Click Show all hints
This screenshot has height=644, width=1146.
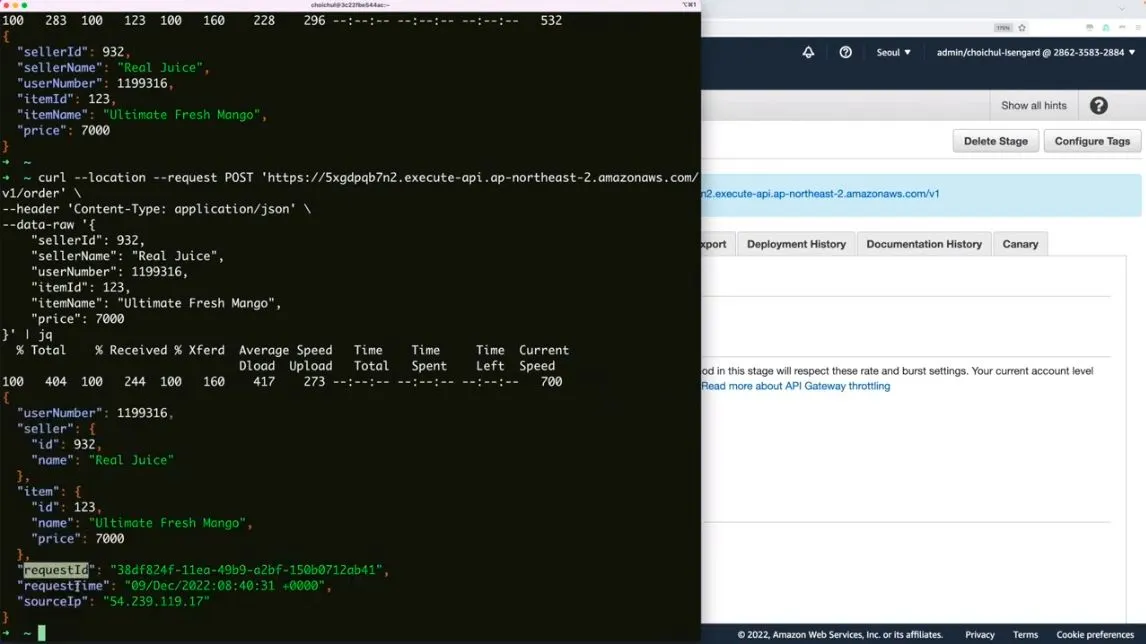[x=1033, y=105]
